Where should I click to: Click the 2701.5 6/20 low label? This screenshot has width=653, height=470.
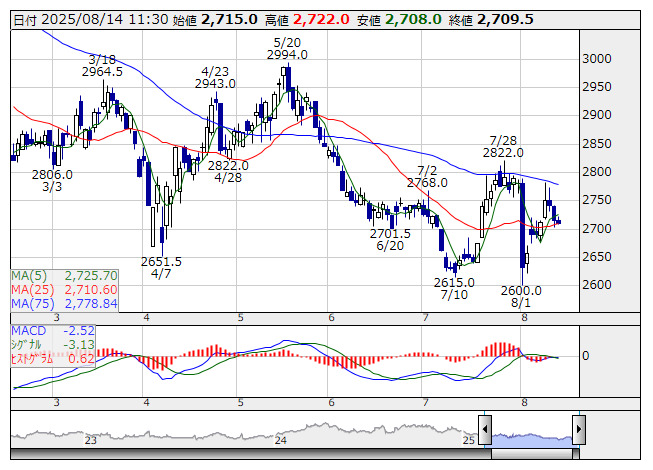[390, 240]
